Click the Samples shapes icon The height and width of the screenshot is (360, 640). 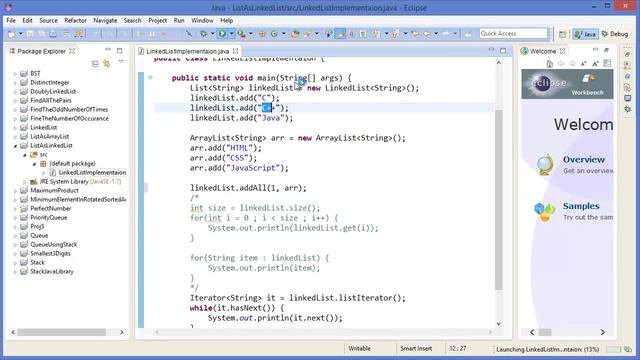(x=544, y=212)
